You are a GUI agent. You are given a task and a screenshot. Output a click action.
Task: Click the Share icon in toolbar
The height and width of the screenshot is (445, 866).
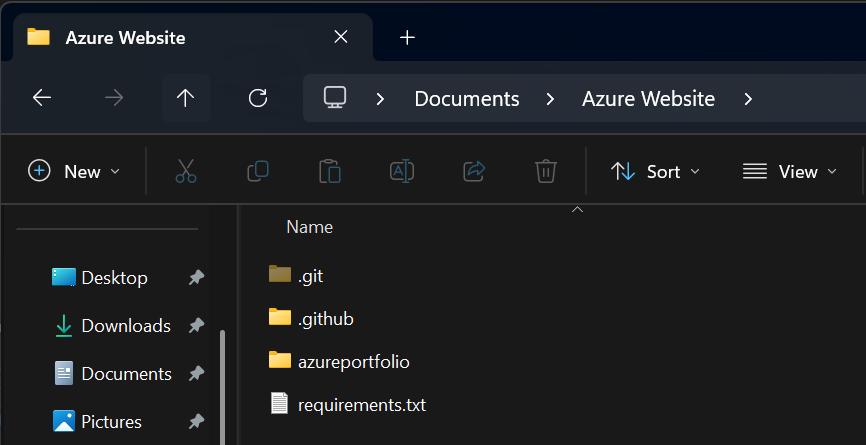click(474, 171)
